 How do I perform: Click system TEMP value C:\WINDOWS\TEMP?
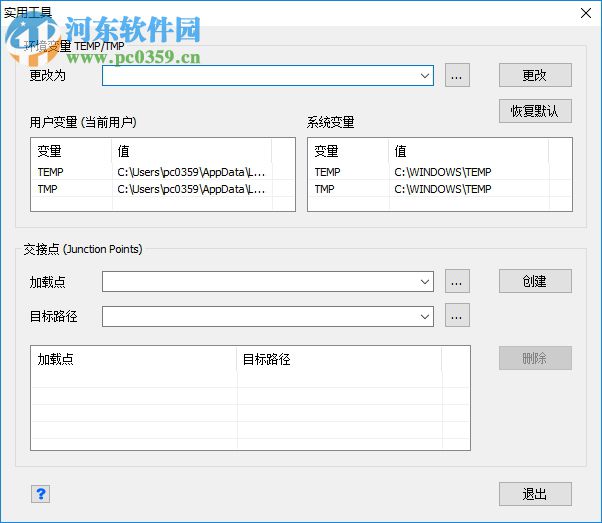click(443, 172)
